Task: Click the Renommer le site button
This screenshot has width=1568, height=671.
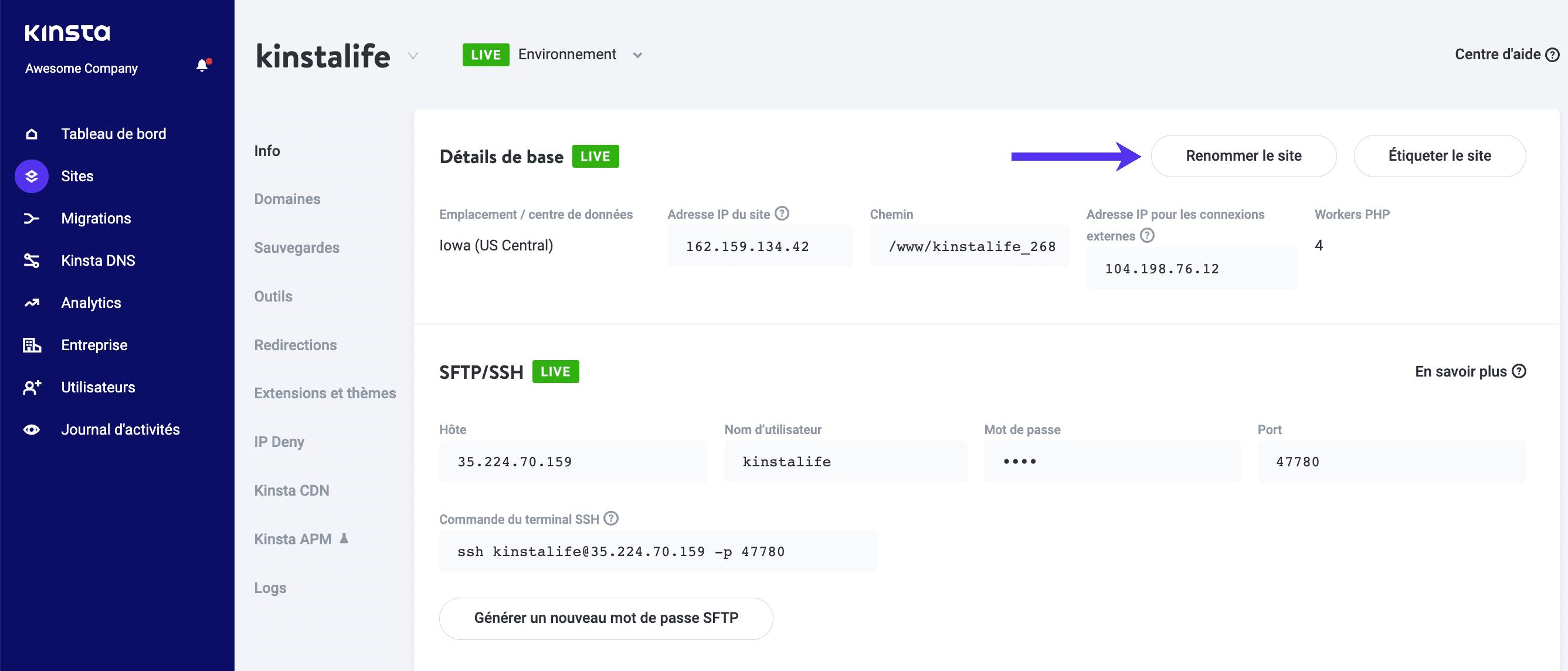Action: 1243,156
